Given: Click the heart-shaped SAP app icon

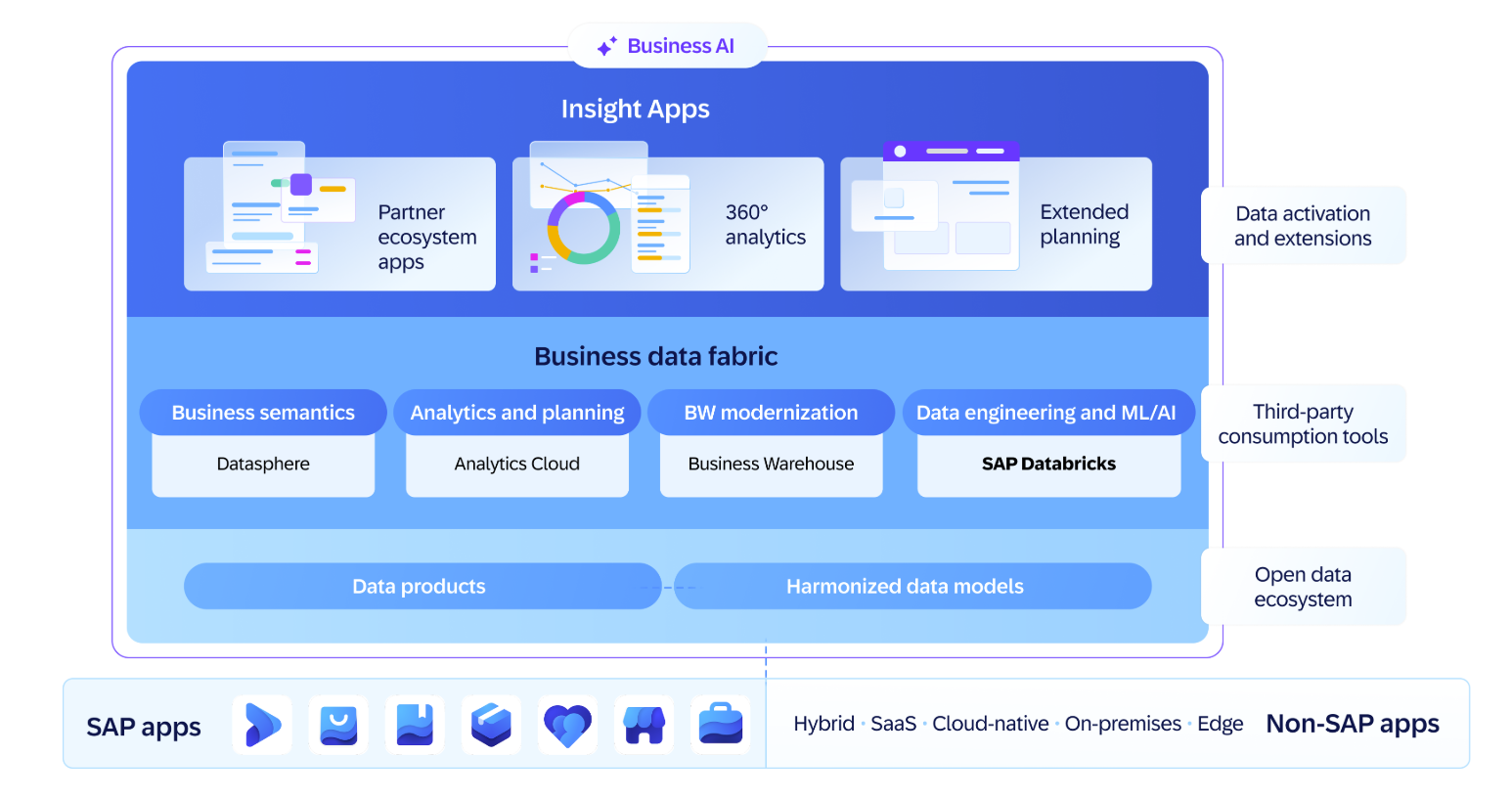Looking at the screenshot, I should click(x=566, y=725).
